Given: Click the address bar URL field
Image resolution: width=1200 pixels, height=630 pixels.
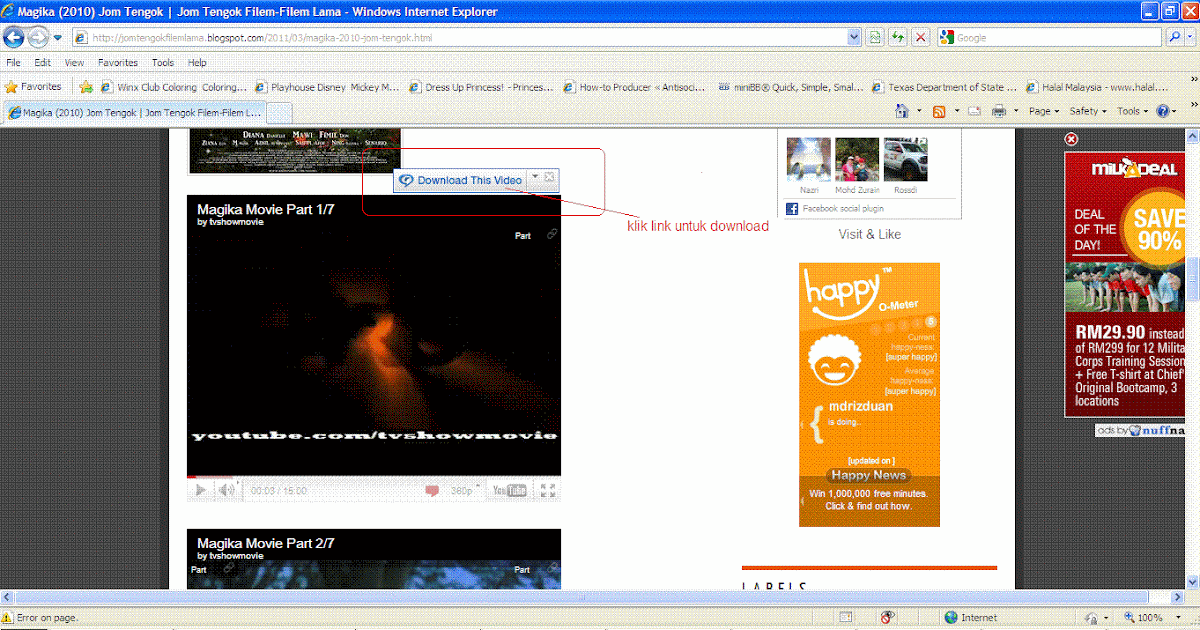Looking at the screenshot, I should click(x=468, y=37).
